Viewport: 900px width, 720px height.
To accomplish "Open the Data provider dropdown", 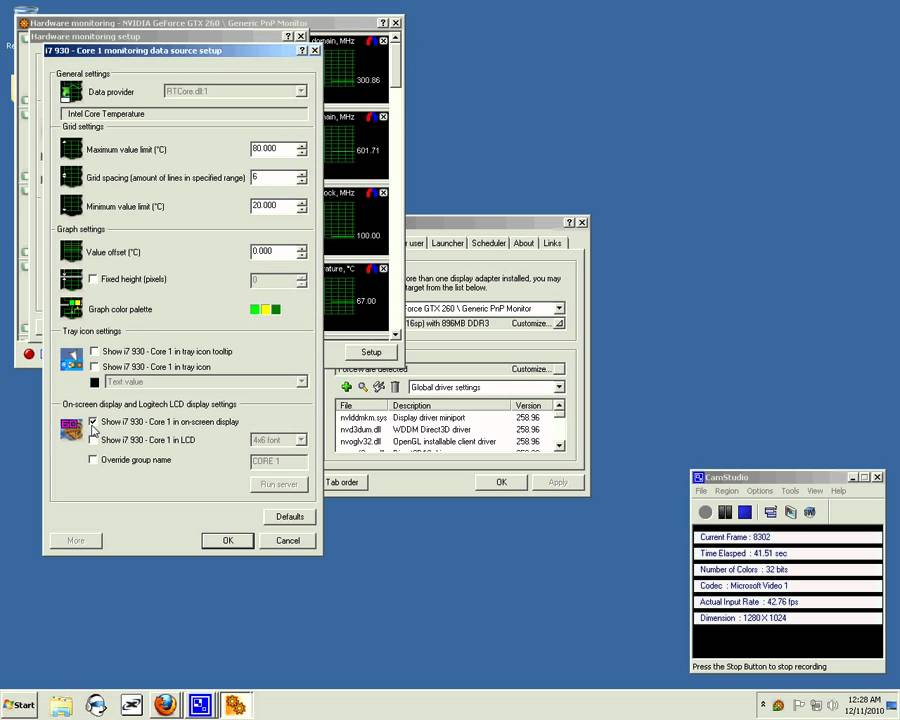I will coord(301,91).
